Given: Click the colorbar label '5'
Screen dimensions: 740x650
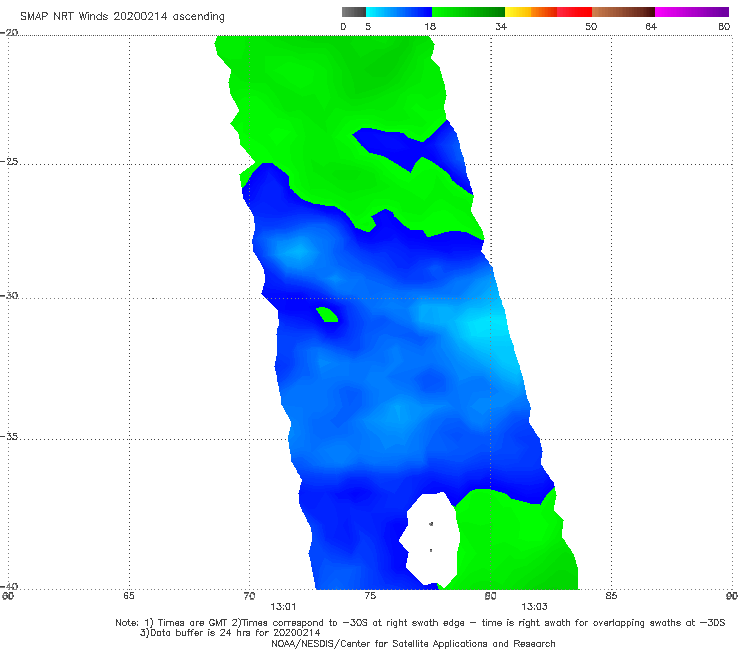Looking at the screenshot, I should (x=368, y=26).
